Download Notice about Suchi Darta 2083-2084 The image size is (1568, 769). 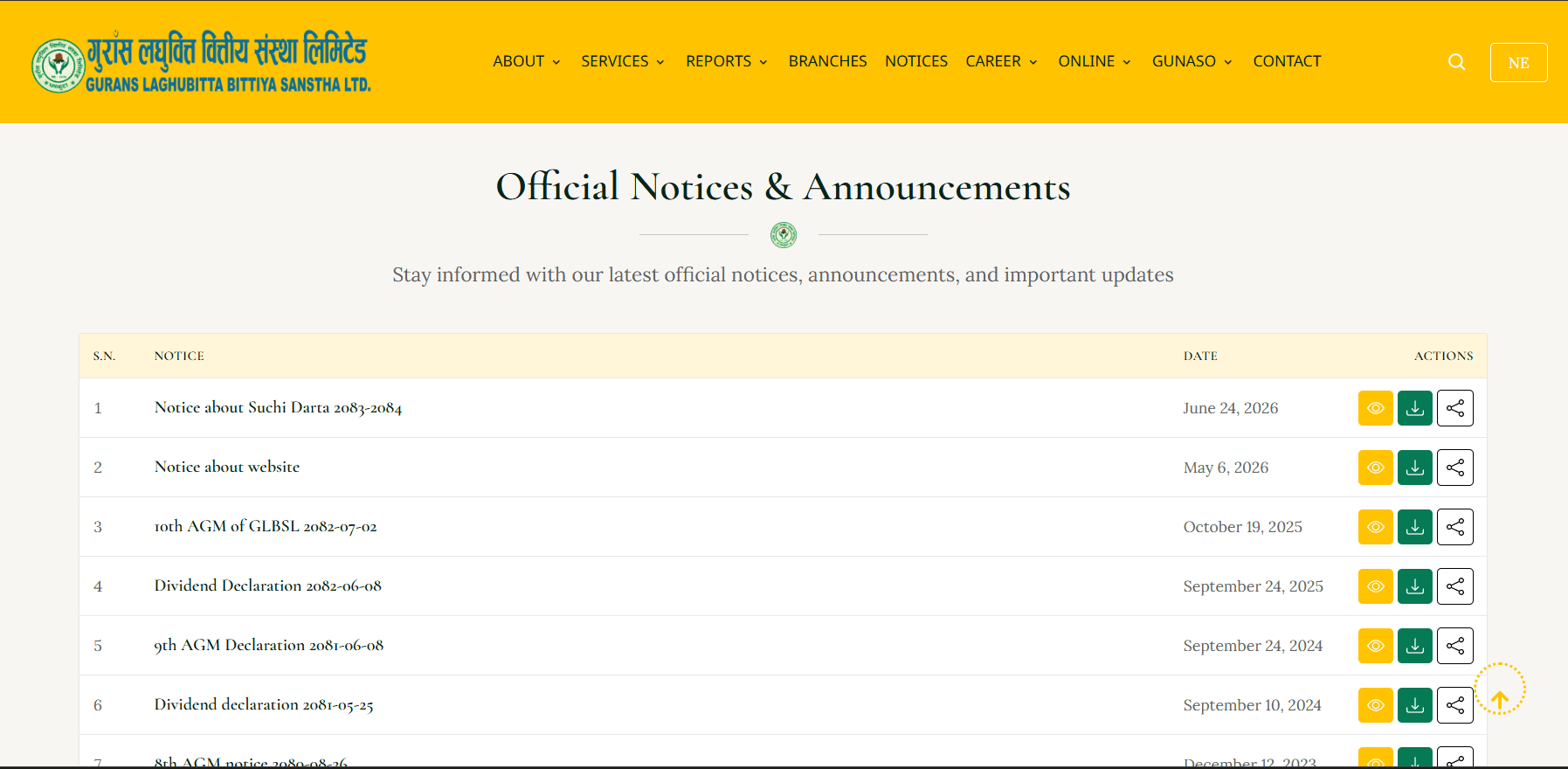point(1414,408)
